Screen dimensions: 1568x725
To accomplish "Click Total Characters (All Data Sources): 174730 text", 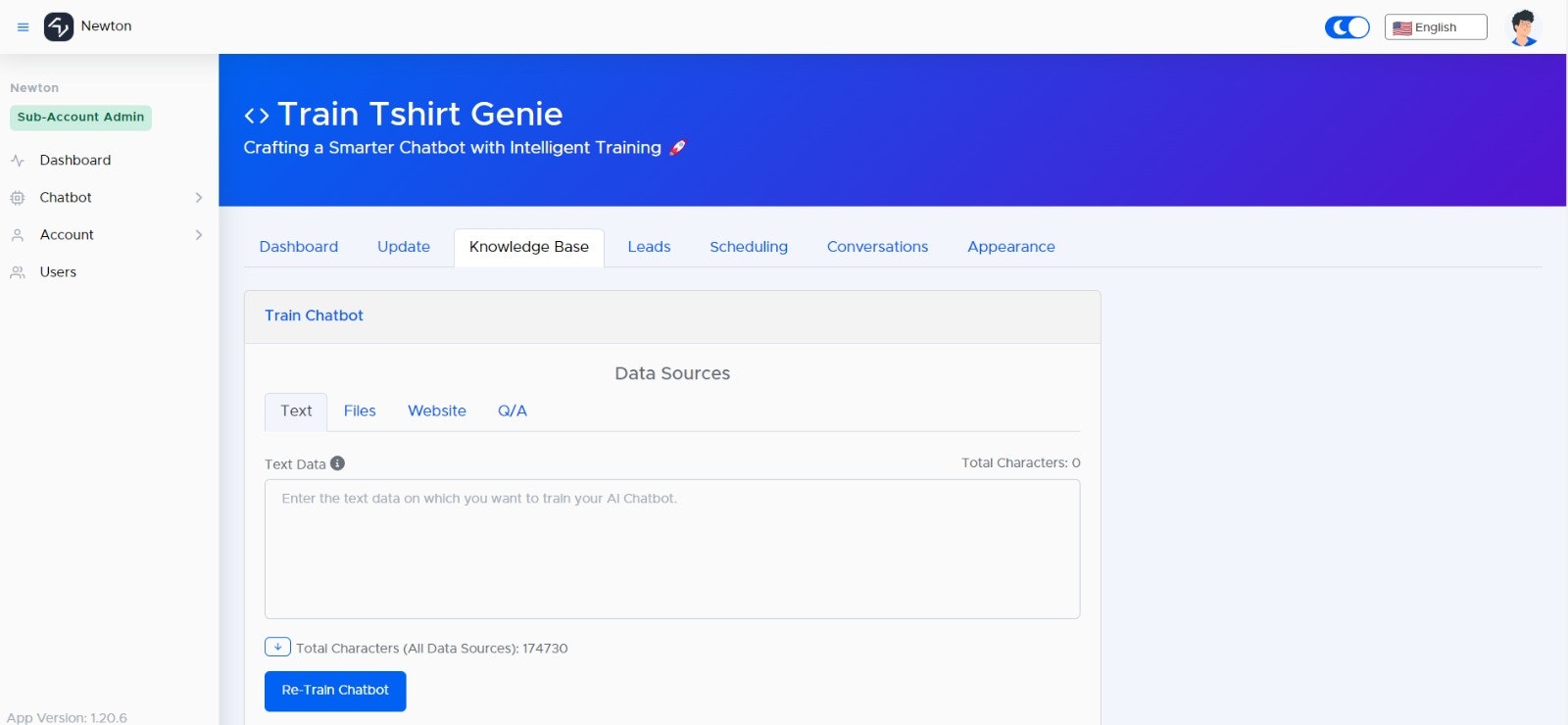I will point(432,649).
